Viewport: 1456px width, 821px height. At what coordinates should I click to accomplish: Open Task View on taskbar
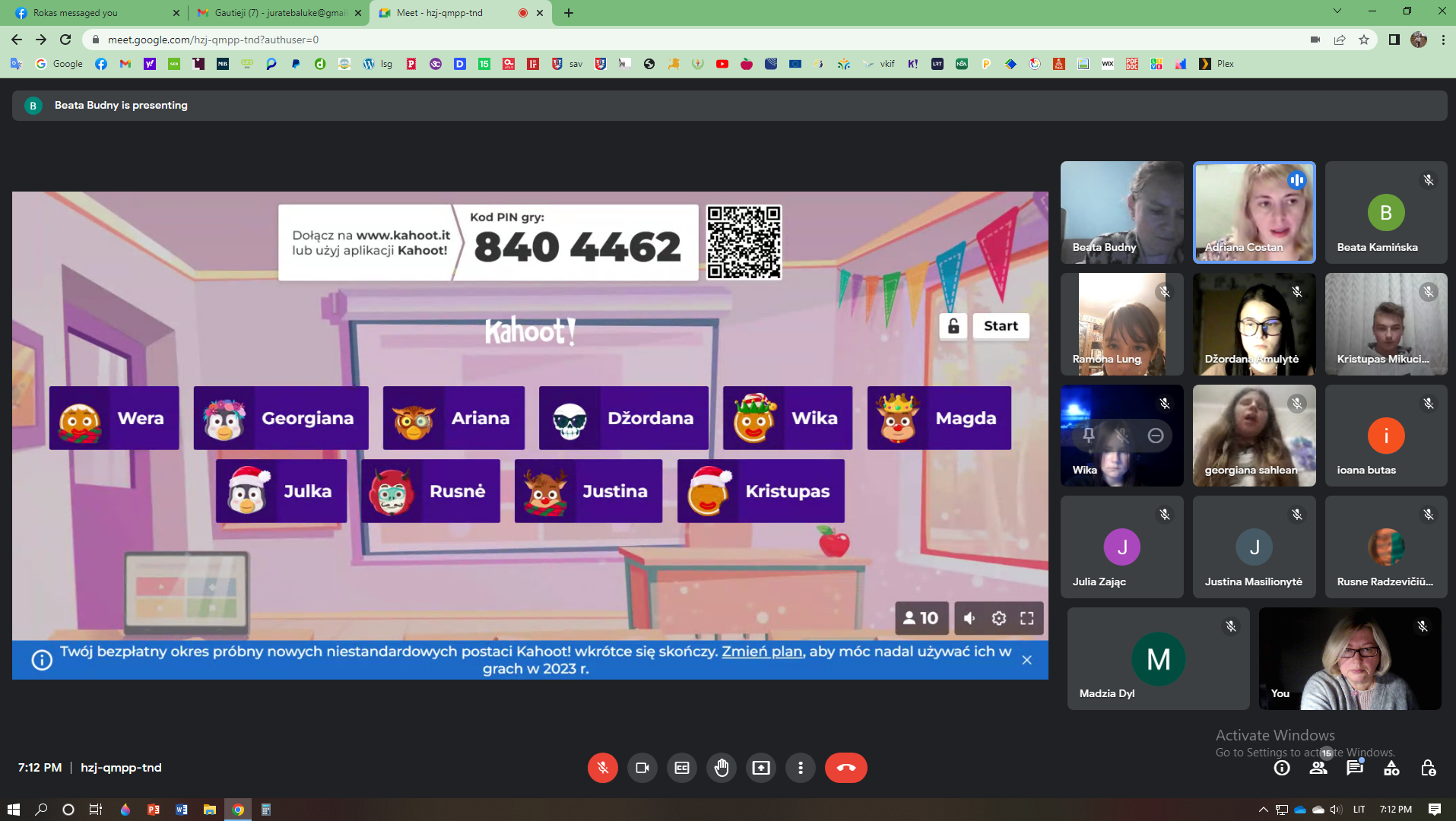95,810
